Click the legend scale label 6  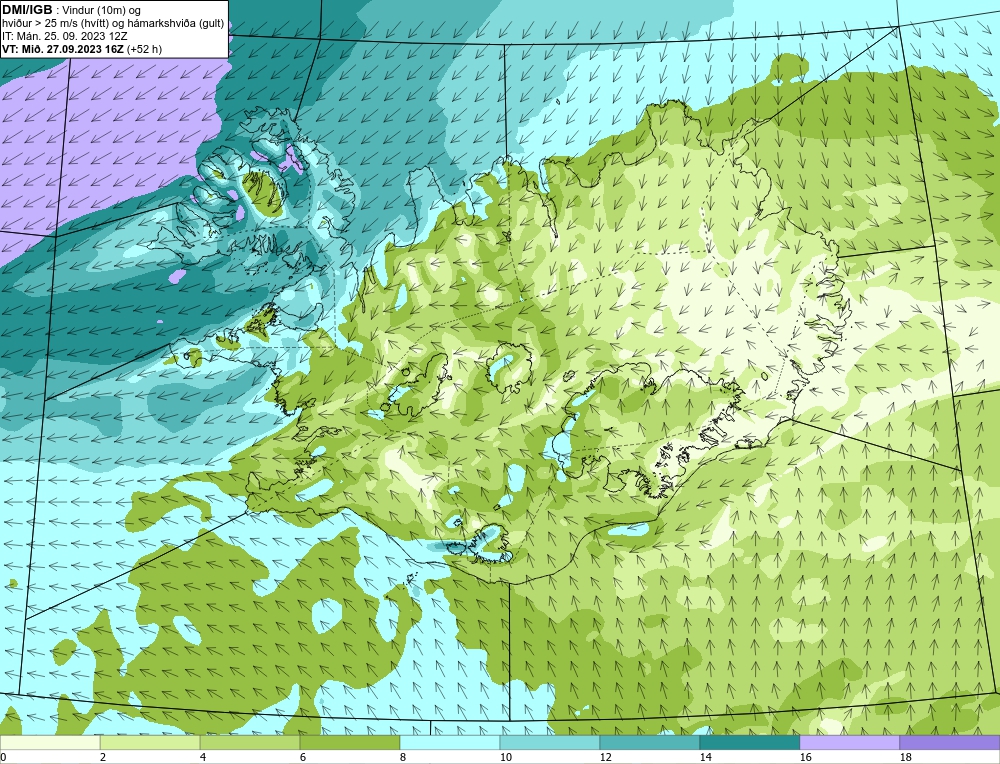(x=303, y=757)
